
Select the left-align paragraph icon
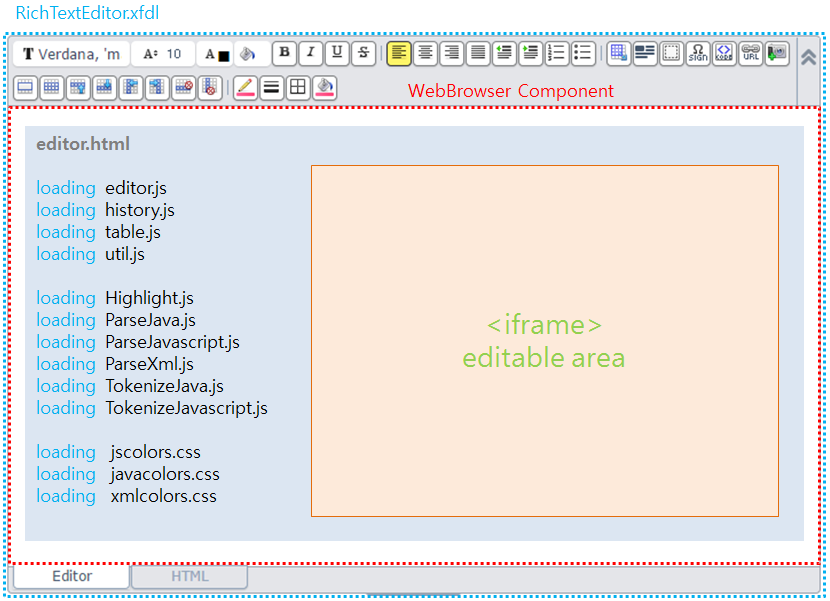point(398,54)
